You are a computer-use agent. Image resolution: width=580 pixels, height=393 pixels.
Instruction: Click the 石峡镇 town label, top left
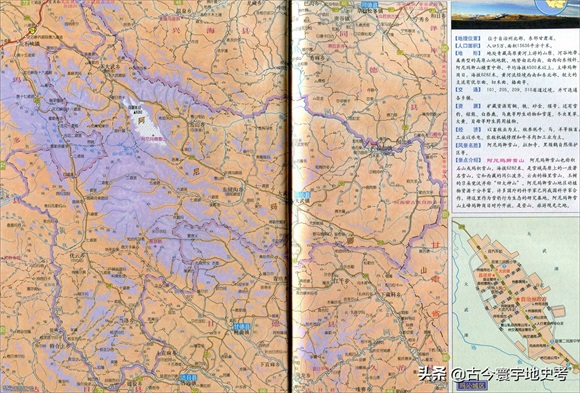pos(32,43)
